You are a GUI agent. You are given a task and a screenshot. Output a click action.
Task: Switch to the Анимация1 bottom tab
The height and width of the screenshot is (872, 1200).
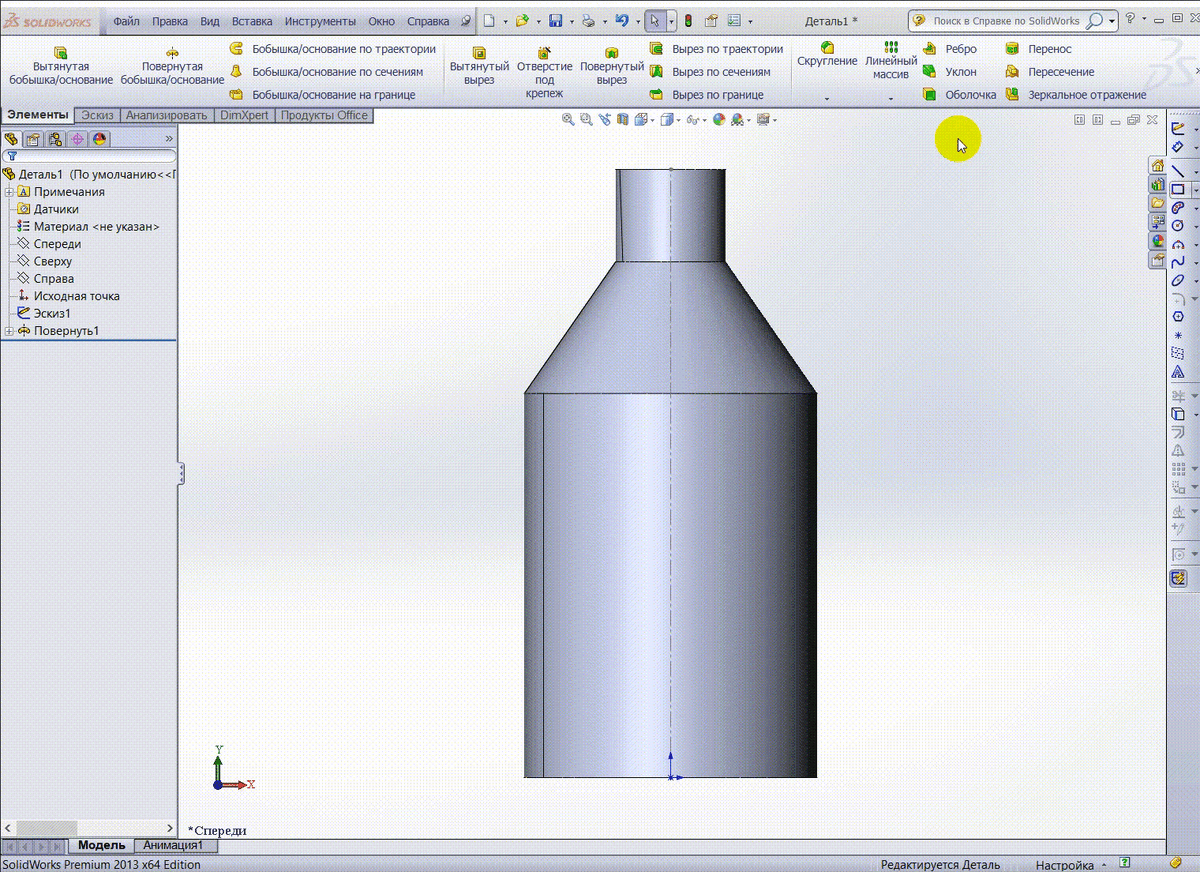click(173, 845)
